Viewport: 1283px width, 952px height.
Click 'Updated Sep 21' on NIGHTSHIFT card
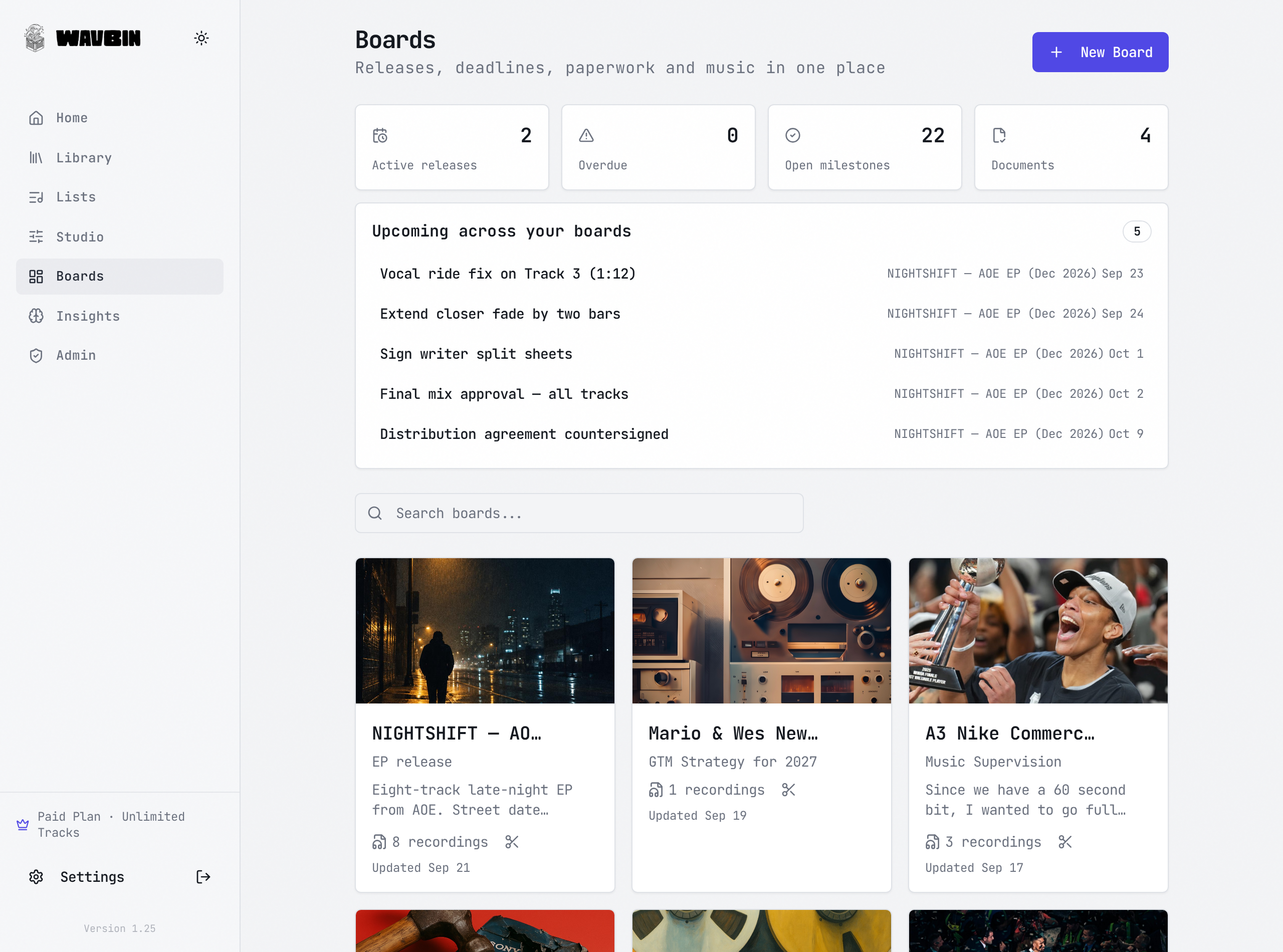pos(421,868)
